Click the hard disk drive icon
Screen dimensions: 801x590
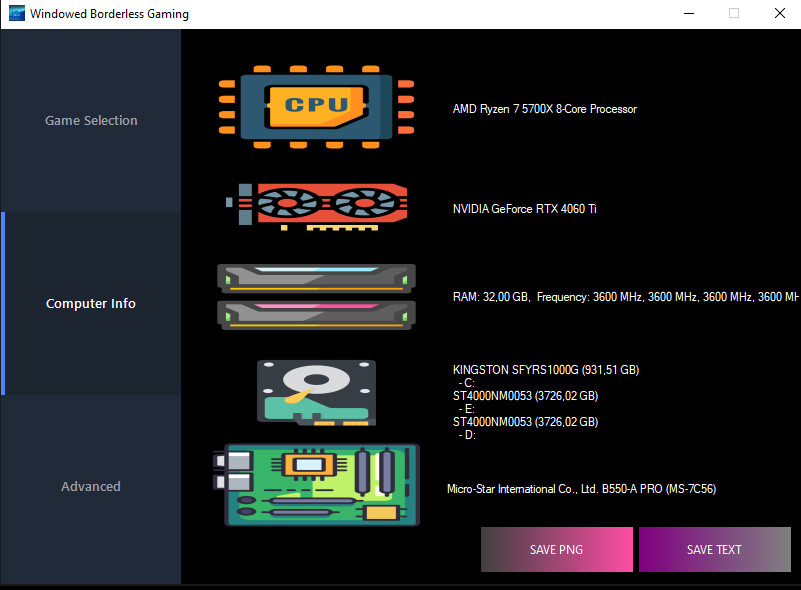[316, 391]
